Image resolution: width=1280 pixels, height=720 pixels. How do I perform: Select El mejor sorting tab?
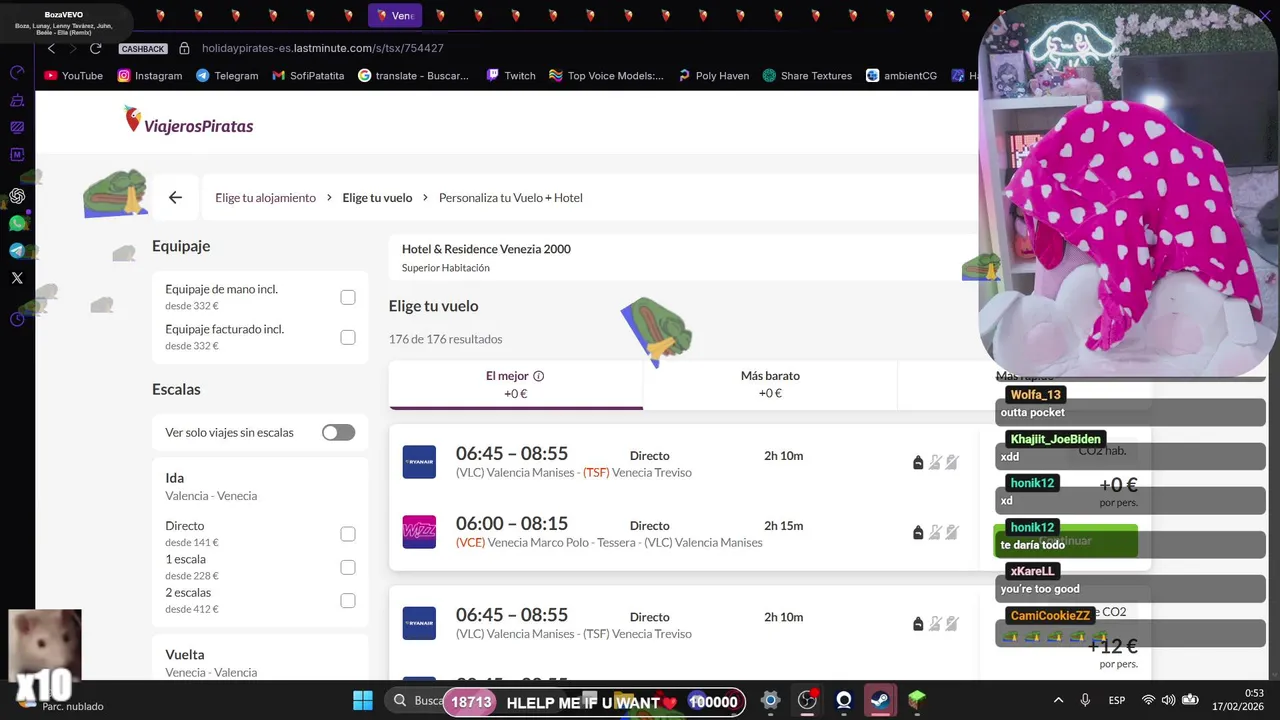point(516,385)
